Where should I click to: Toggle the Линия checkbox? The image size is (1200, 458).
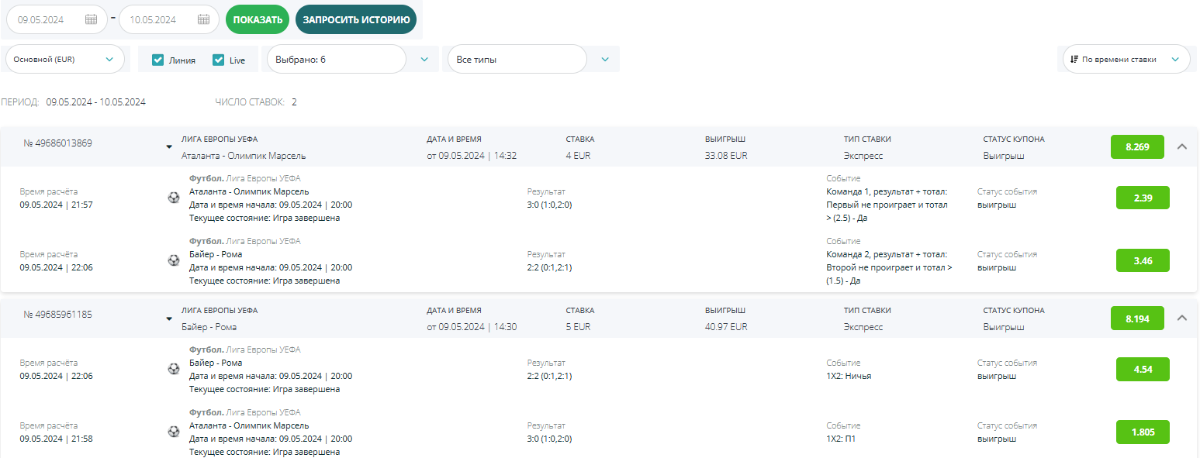pos(158,60)
